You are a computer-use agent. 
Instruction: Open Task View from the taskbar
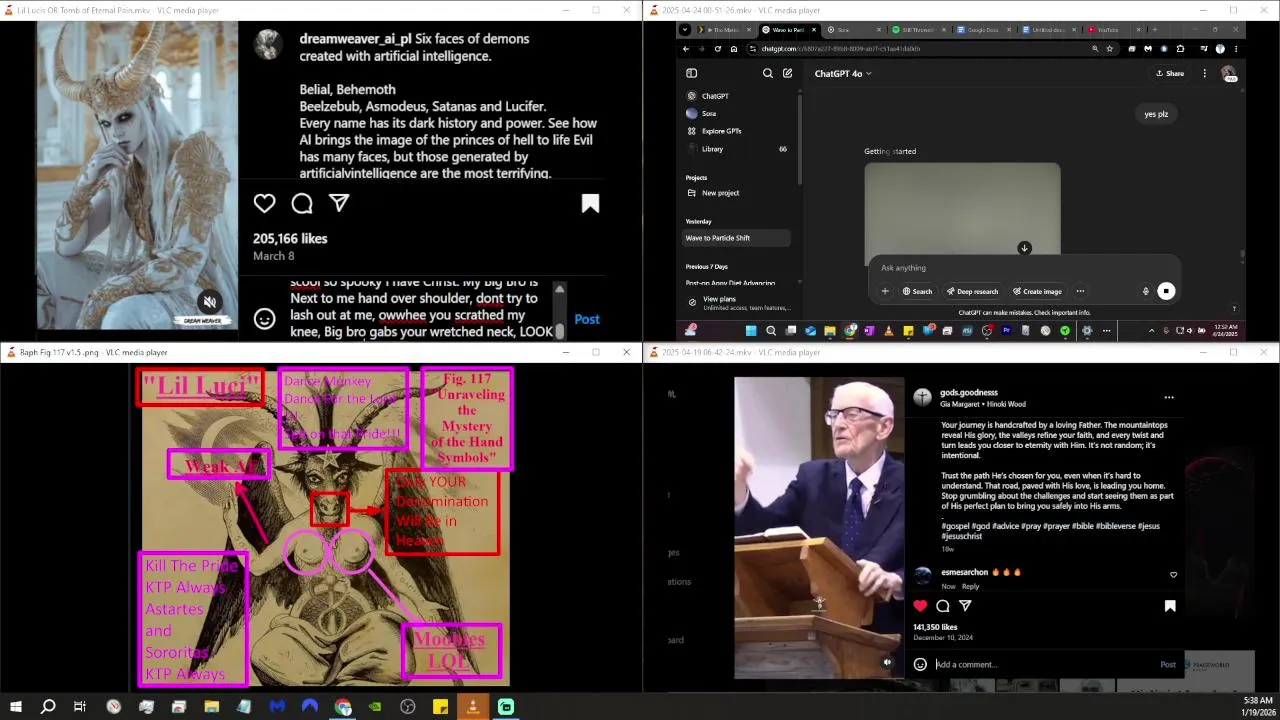coord(80,707)
